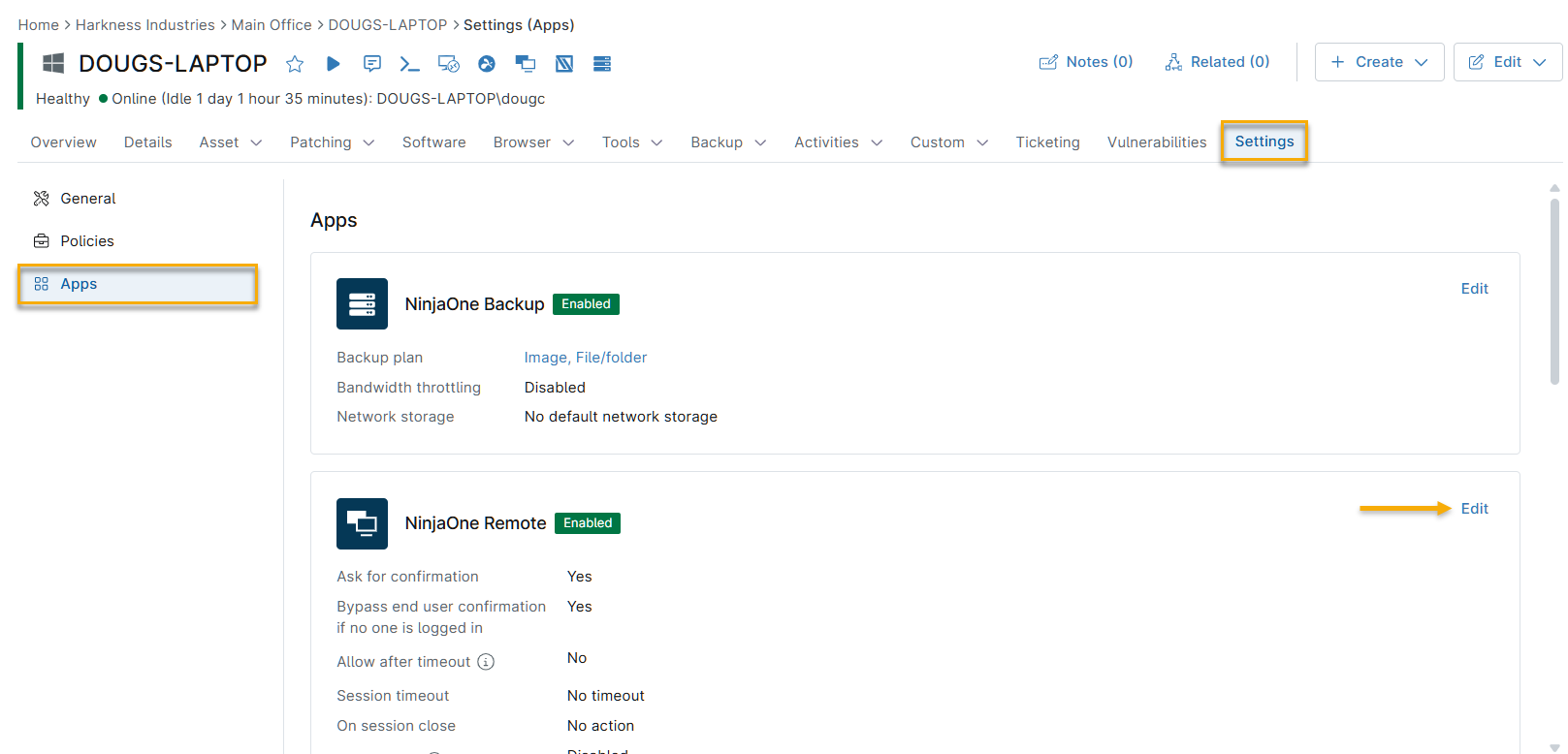Open the Software tab
Screen dimensions: 1568x754
pos(434,142)
